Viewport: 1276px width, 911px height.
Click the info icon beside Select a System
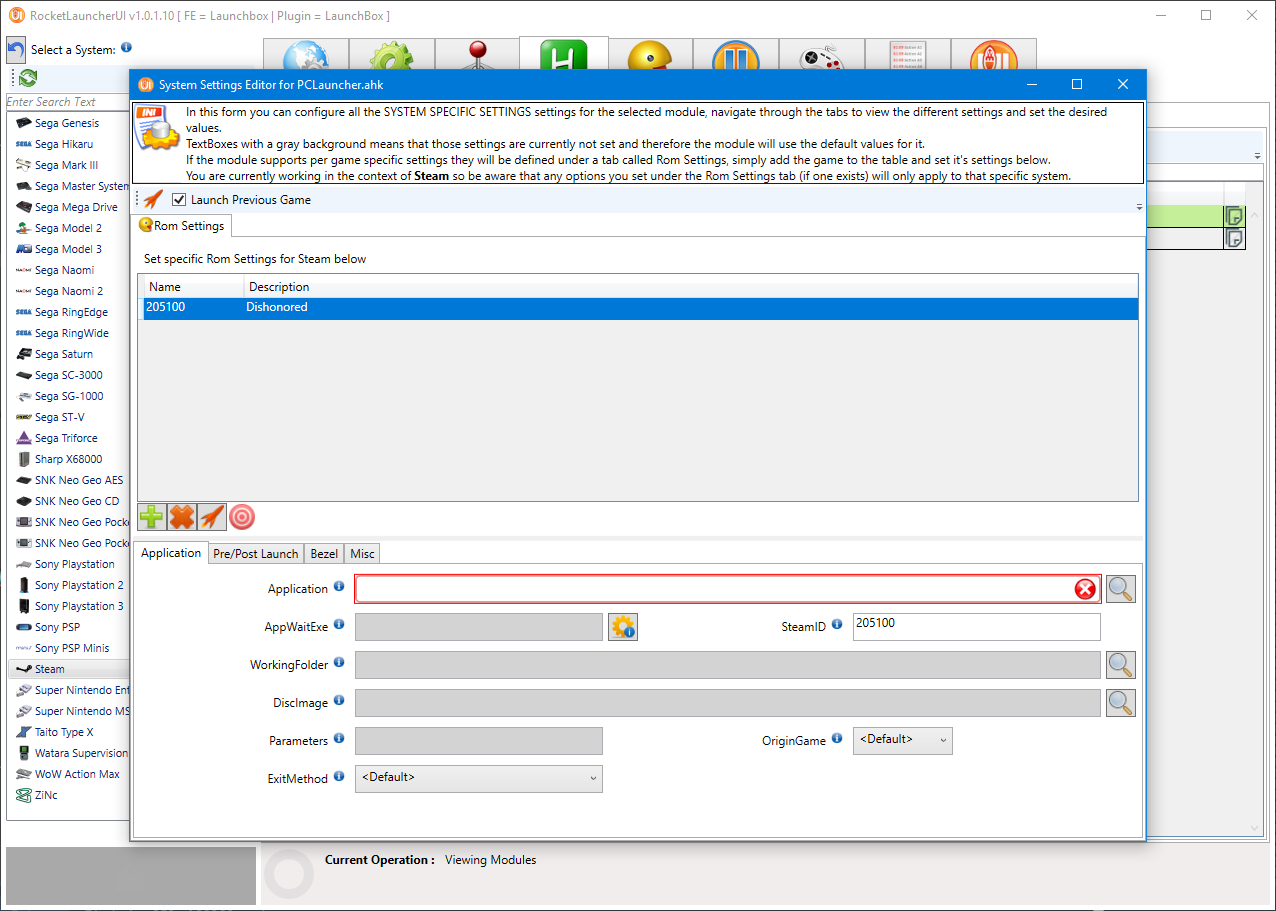[x=126, y=48]
